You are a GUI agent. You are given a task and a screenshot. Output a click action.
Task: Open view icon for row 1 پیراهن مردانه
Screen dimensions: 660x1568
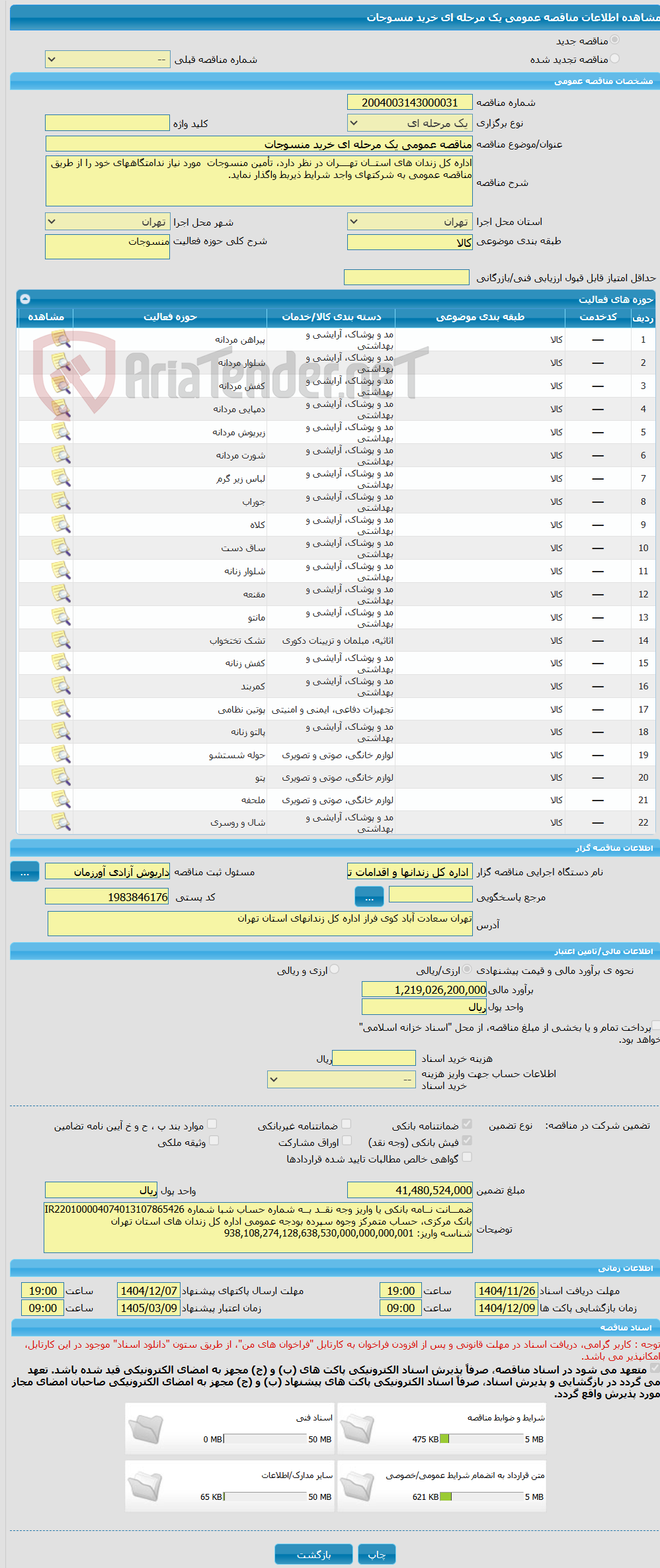point(61,339)
